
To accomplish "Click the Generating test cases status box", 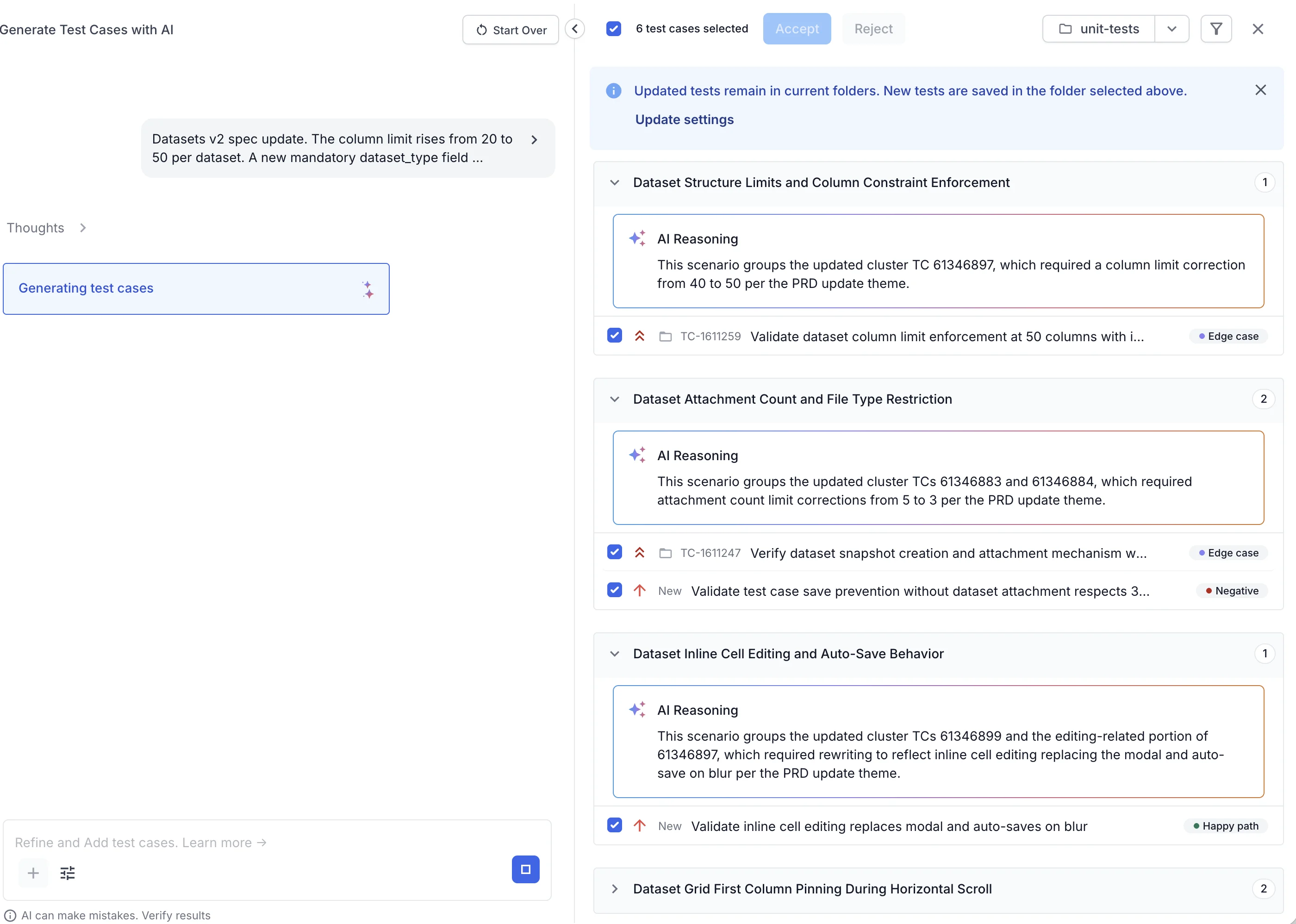I will tap(196, 288).
